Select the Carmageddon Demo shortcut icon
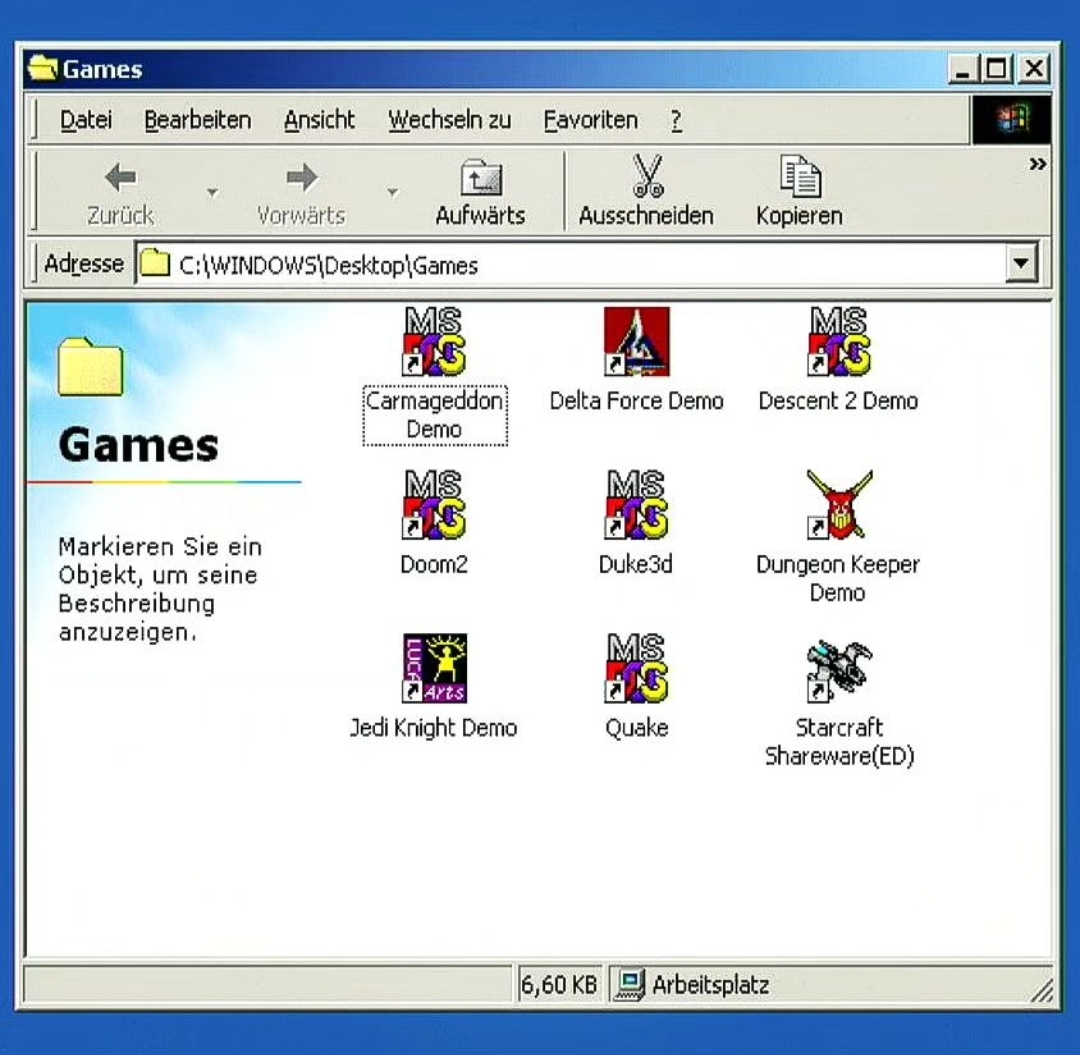This screenshot has height=1055, width=1080. click(434, 342)
